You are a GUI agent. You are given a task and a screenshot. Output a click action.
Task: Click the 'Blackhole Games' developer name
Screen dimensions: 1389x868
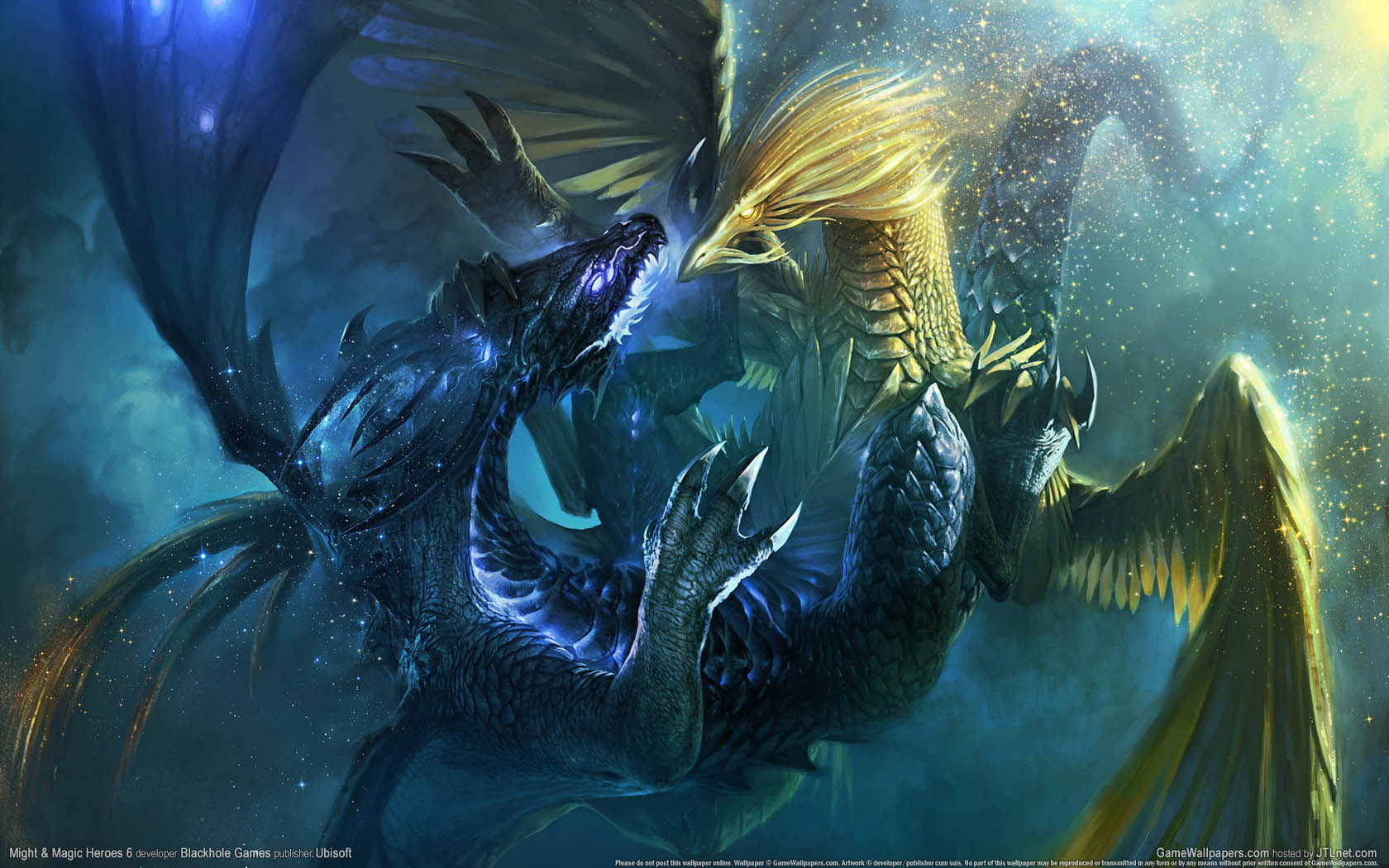(x=226, y=852)
